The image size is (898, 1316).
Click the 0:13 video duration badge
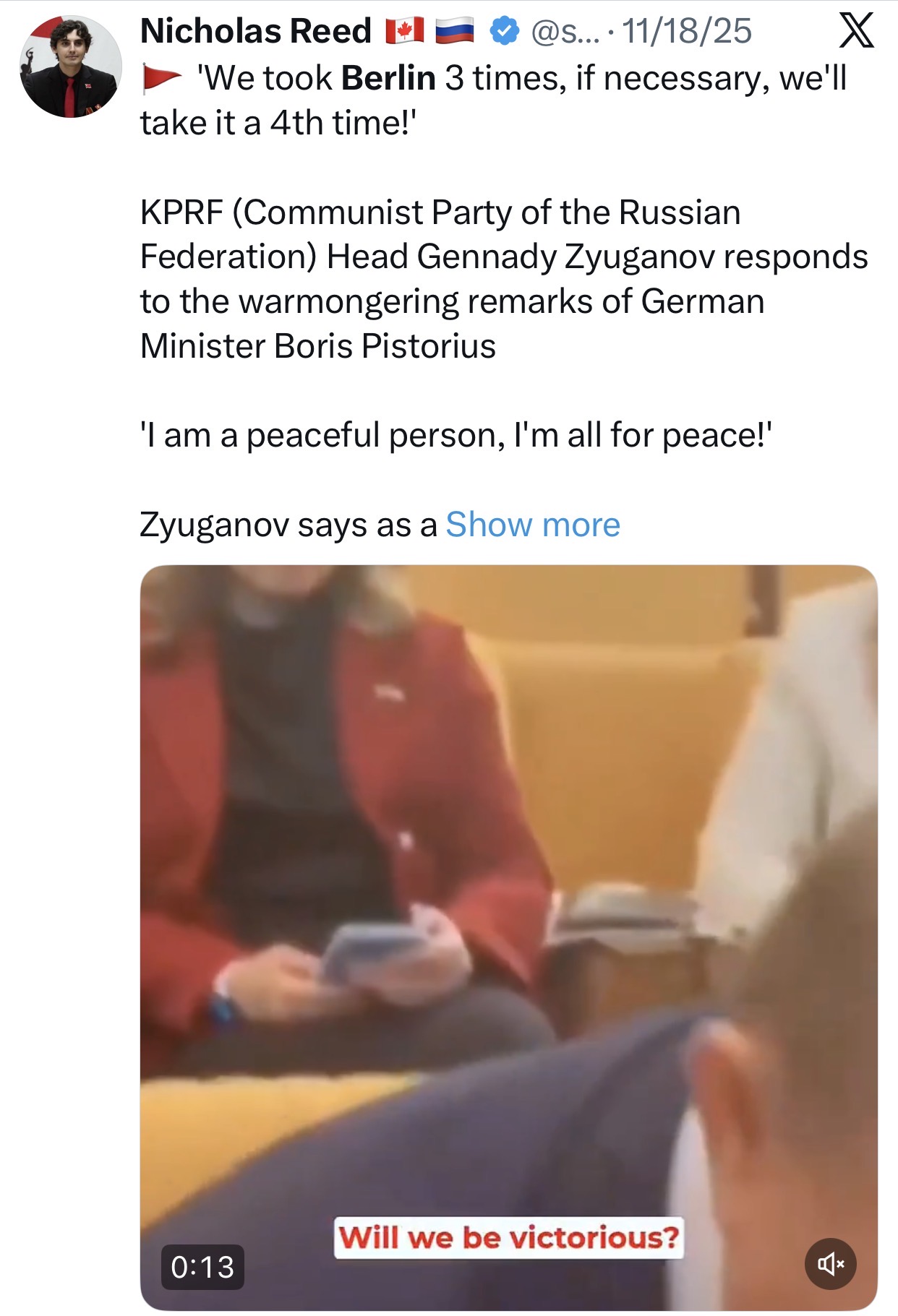[x=202, y=1267]
